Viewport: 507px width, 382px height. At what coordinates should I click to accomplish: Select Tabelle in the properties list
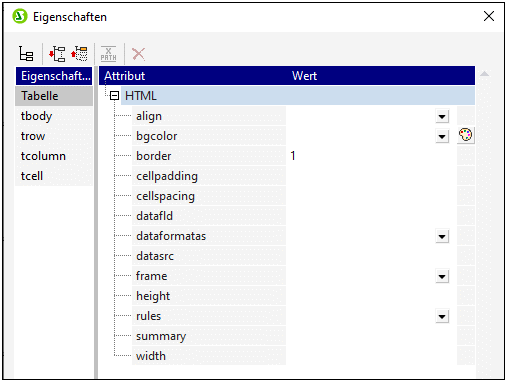54,96
